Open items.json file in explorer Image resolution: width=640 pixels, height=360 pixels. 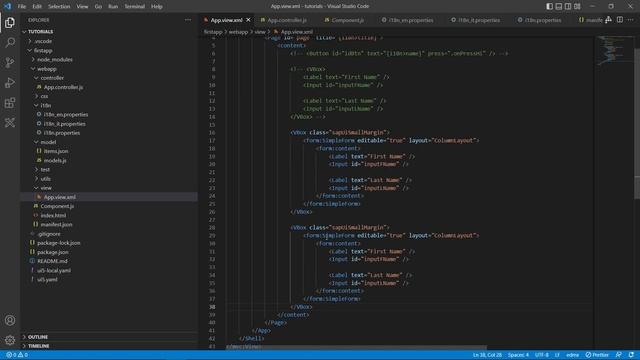click(109, 151)
